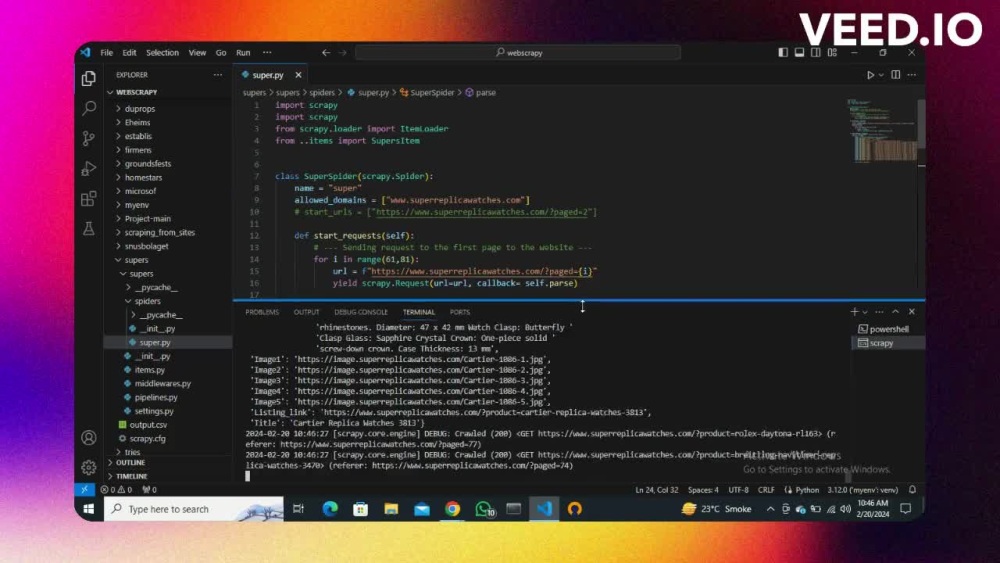The height and width of the screenshot is (563, 1000).
Task: Open terminal panel More Actions ellipsis
Action: click(879, 312)
